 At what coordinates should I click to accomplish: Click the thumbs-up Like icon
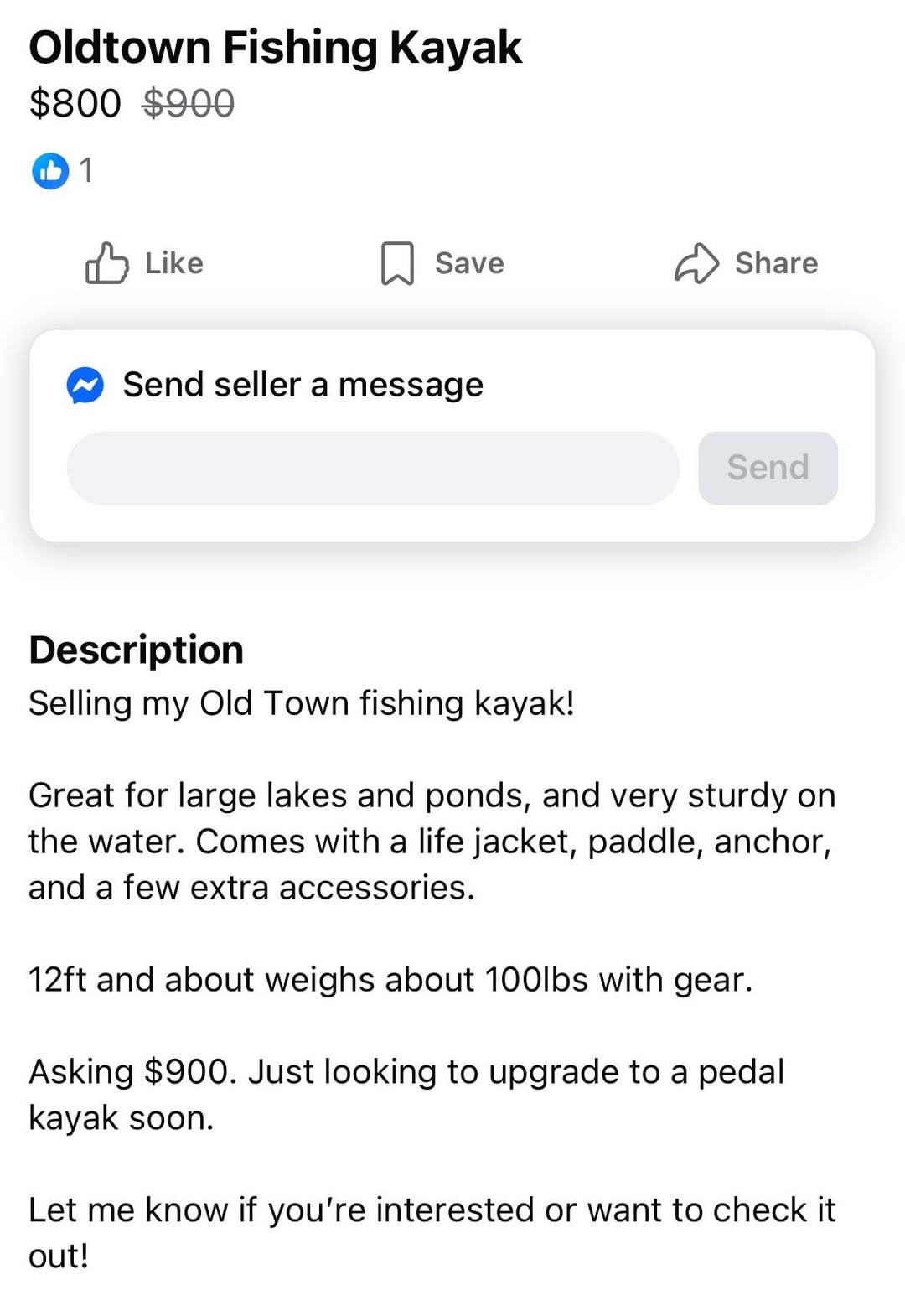coord(106,263)
